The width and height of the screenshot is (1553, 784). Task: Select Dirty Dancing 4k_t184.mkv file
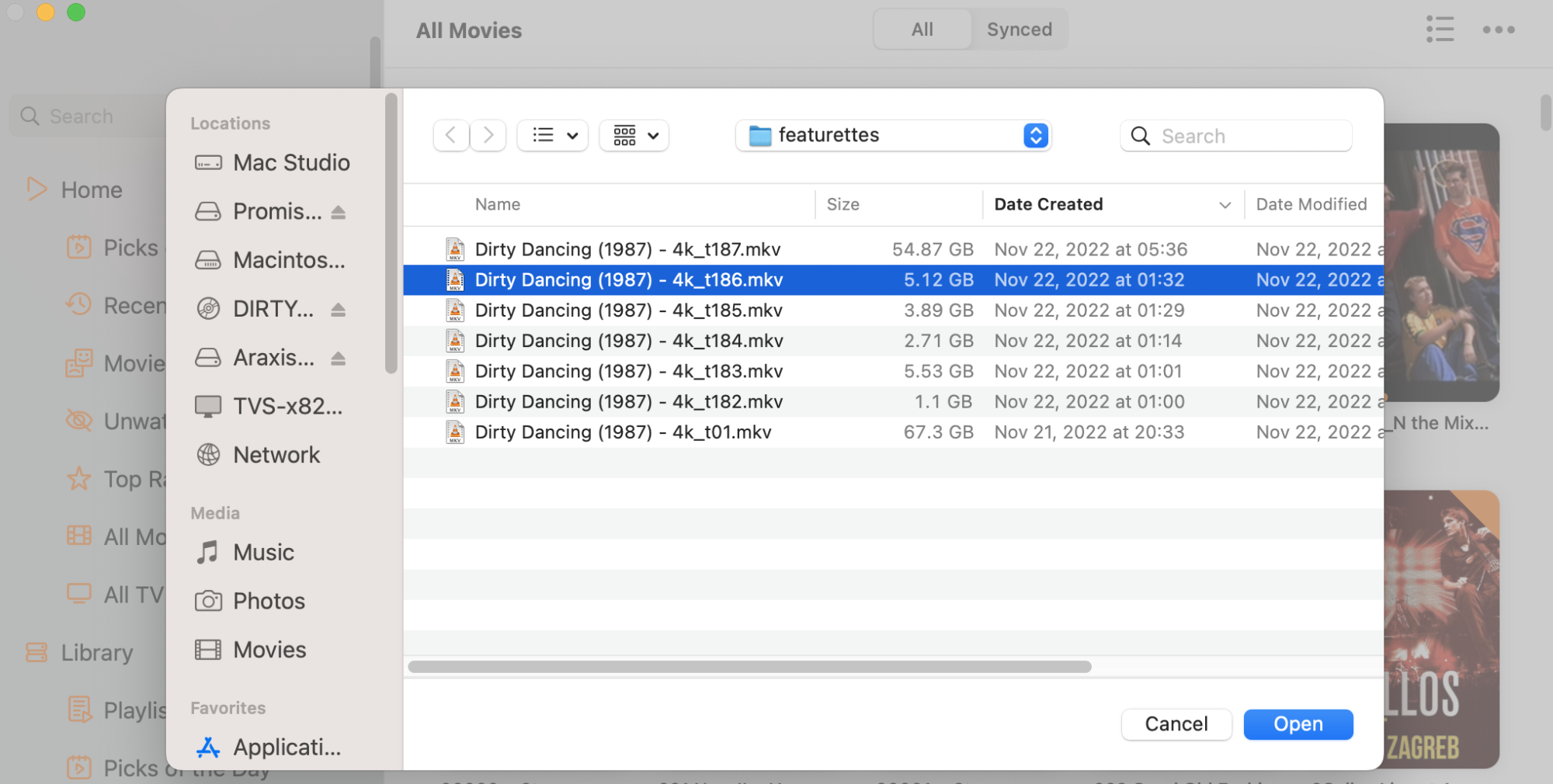tap(893, 341)
